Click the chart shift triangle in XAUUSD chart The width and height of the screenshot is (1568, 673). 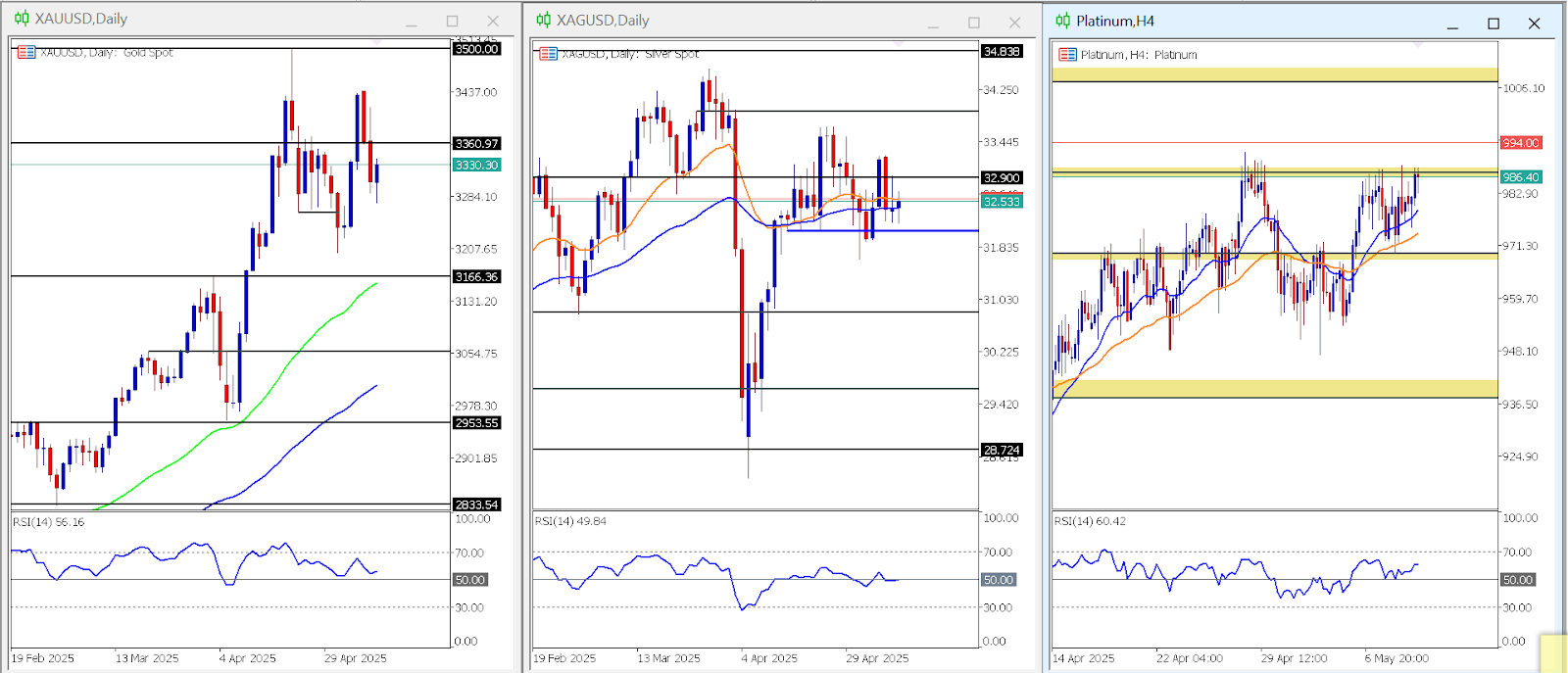tap(376, 42)
